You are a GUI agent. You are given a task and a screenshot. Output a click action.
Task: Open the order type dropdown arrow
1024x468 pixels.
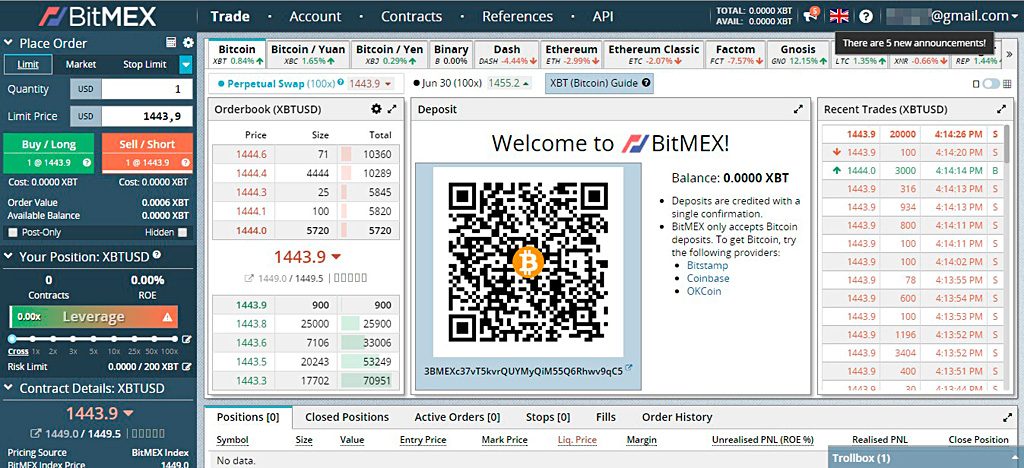coord(185,64)
